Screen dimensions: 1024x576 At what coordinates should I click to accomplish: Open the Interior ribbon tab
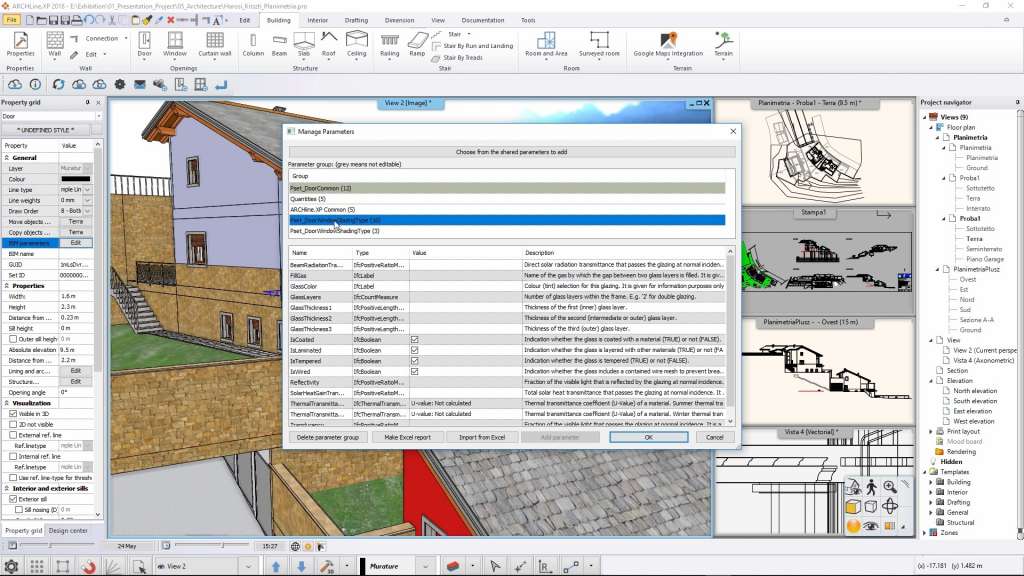tap(317, 20)
